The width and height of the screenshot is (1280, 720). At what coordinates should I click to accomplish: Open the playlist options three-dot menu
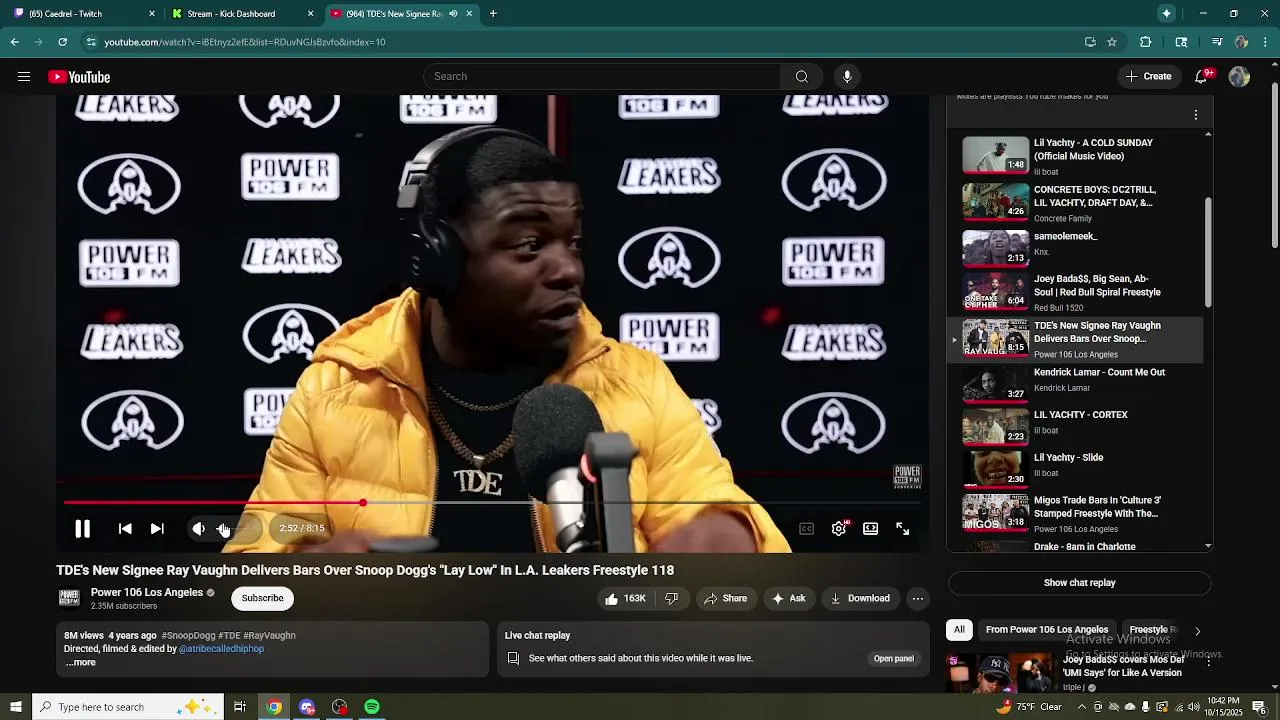pyautogui.click(x=1196, y=115)
